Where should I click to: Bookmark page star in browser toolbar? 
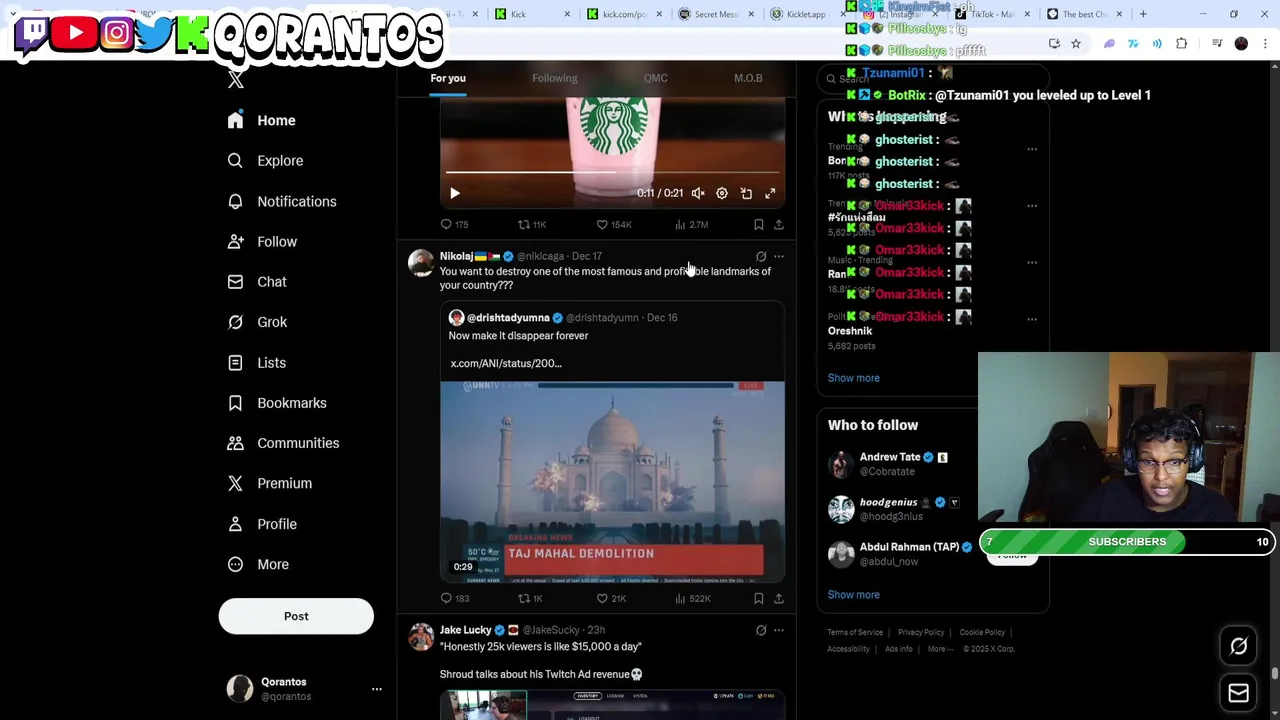click(1076, 44)
